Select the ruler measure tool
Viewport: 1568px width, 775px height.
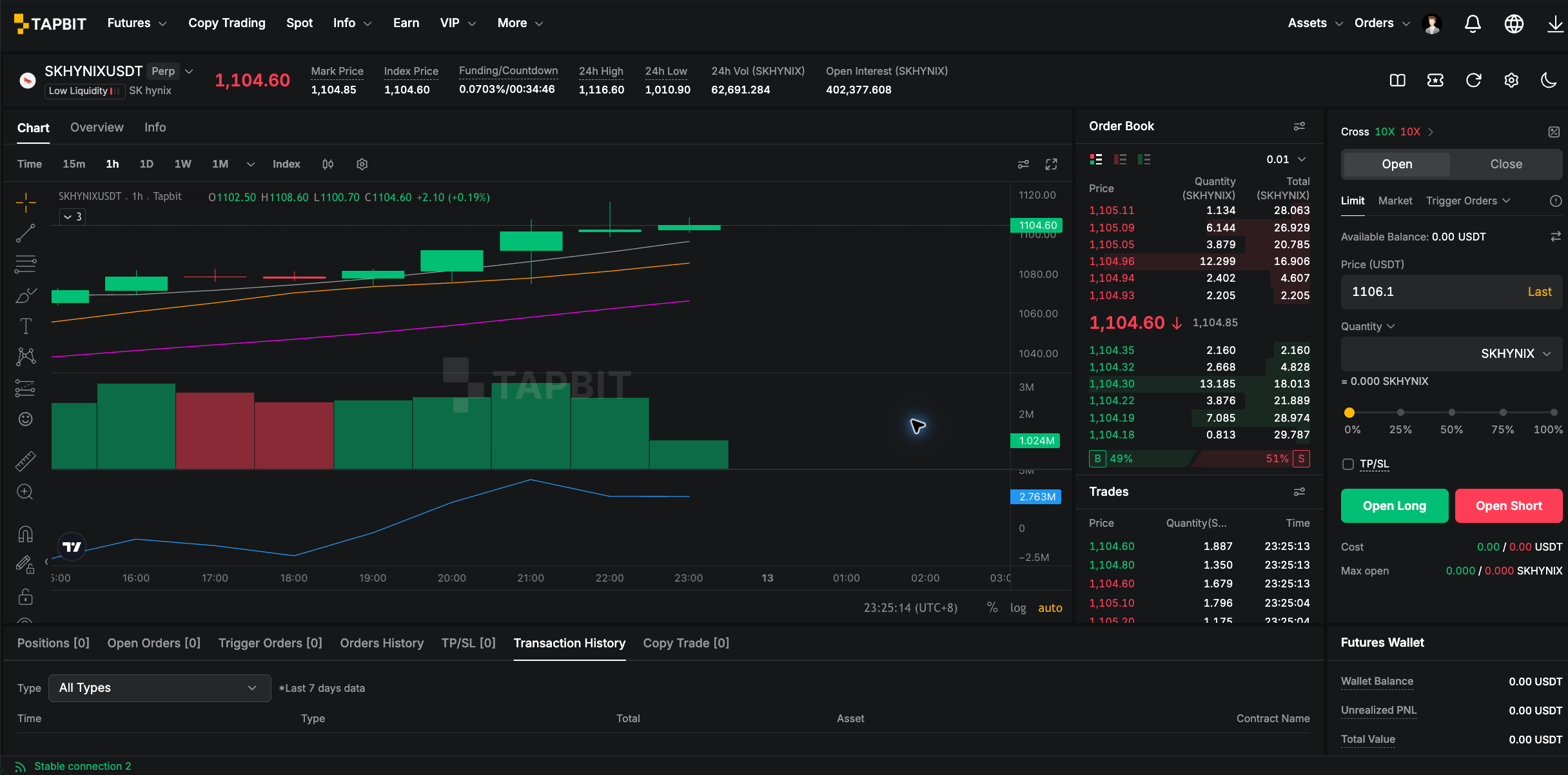26,460
